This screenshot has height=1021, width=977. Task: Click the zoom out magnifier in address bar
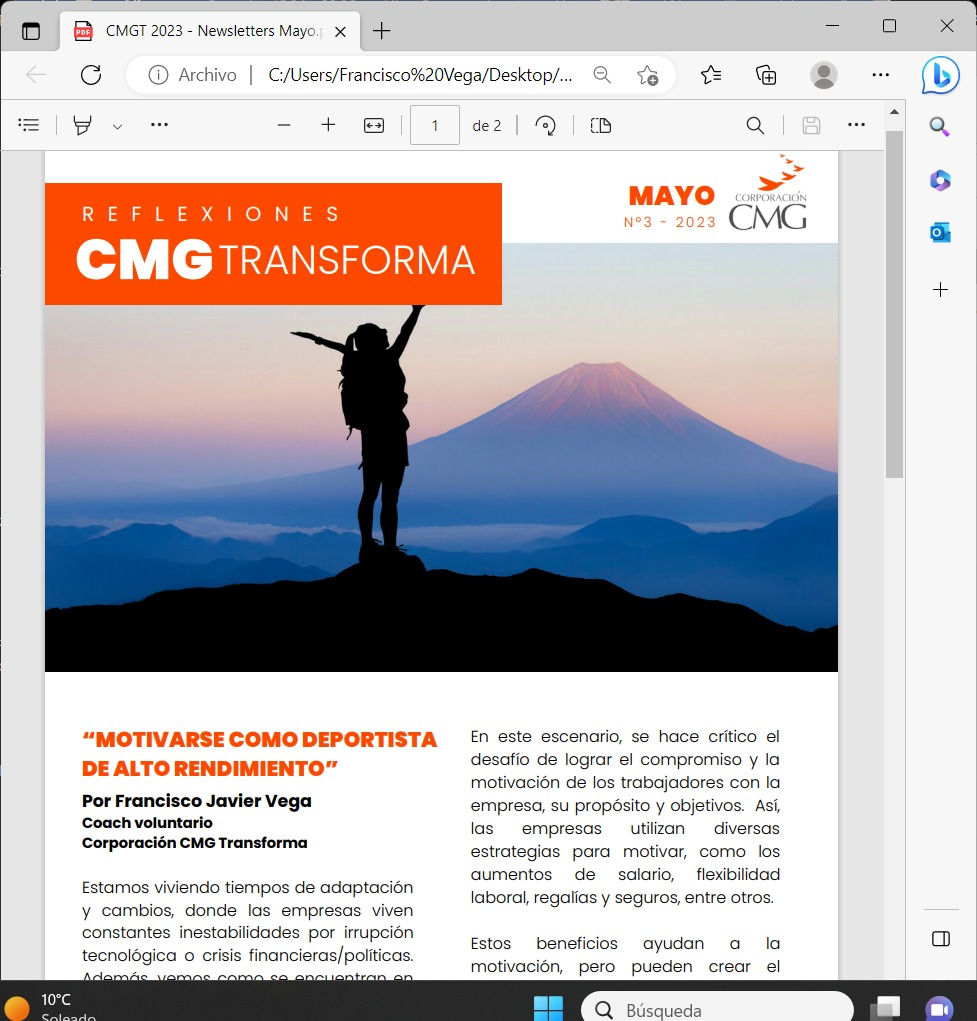[x=602, y=75]
